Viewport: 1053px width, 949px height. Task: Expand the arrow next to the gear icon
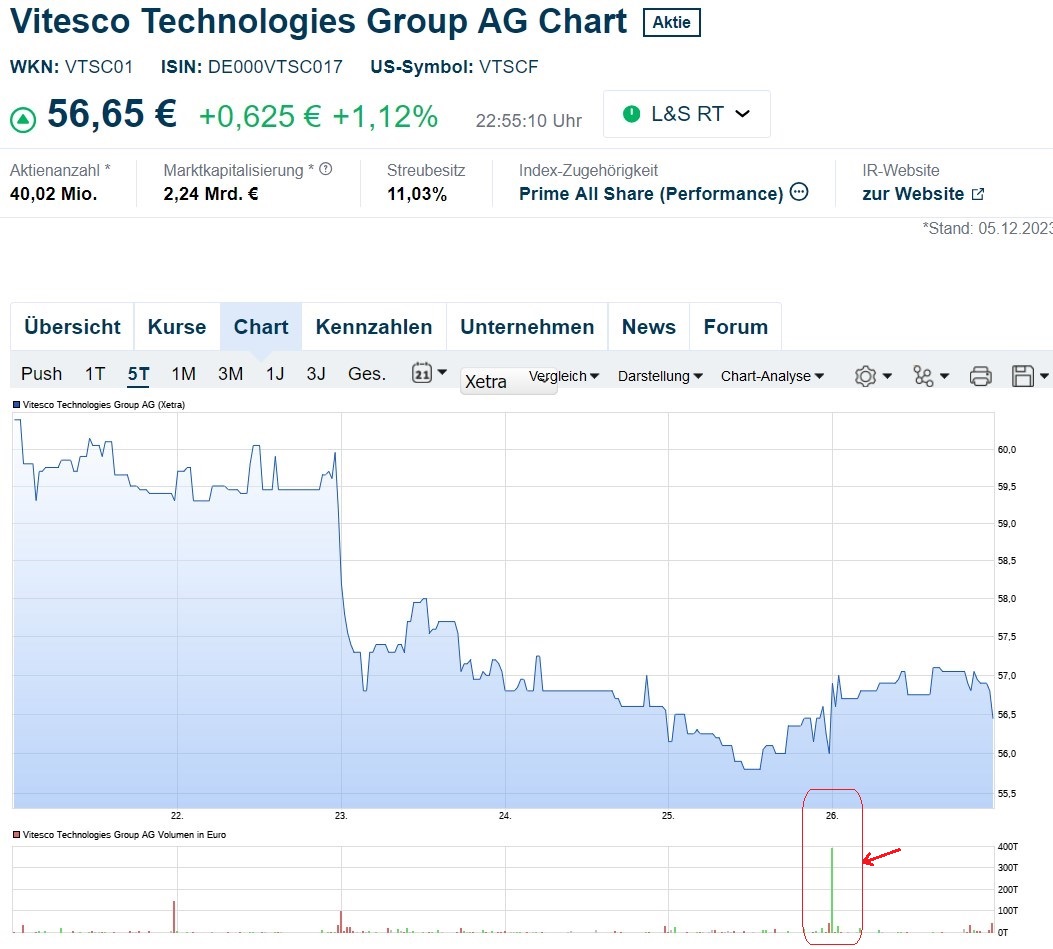887,376
